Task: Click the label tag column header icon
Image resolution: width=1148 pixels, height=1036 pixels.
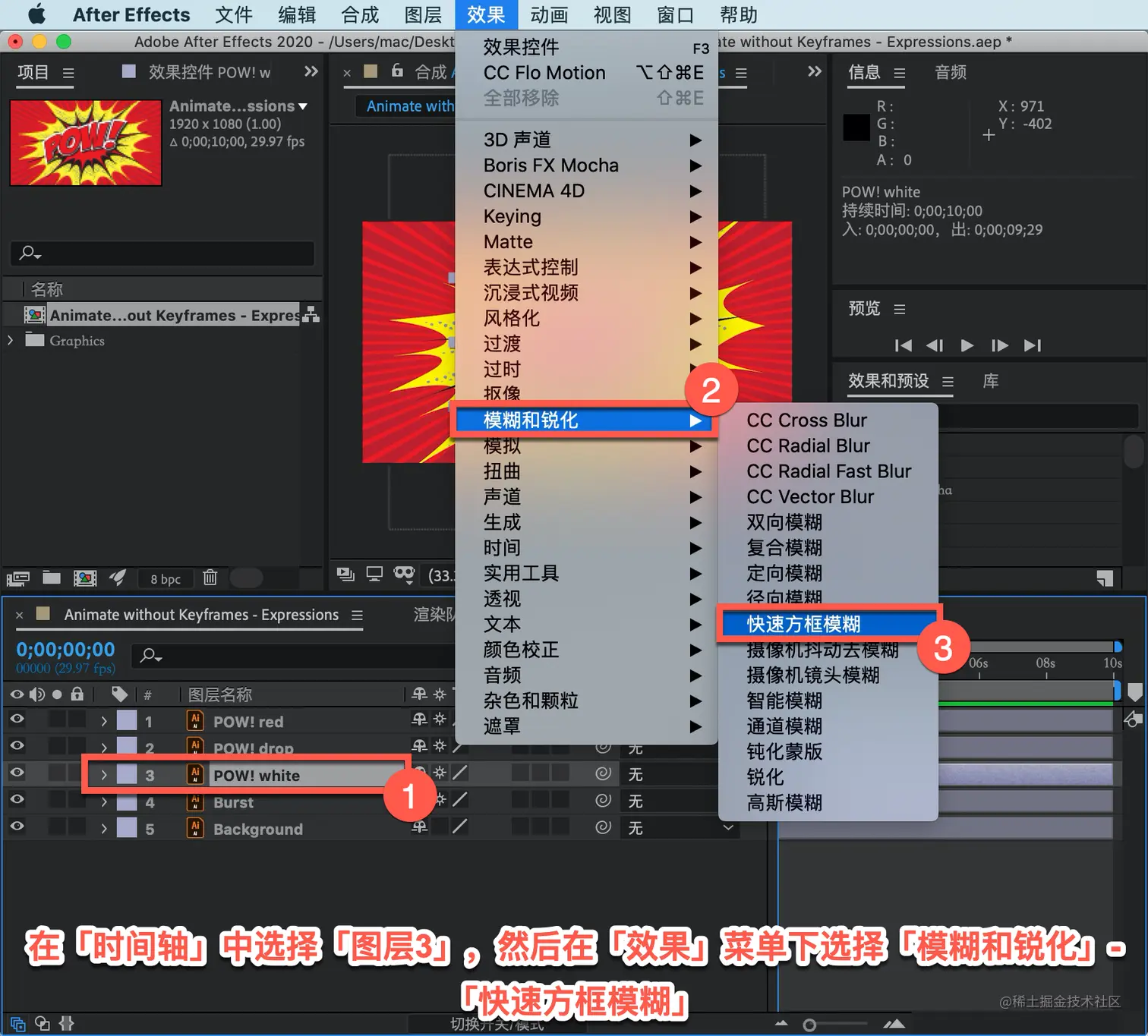Action: coord(119,694)
